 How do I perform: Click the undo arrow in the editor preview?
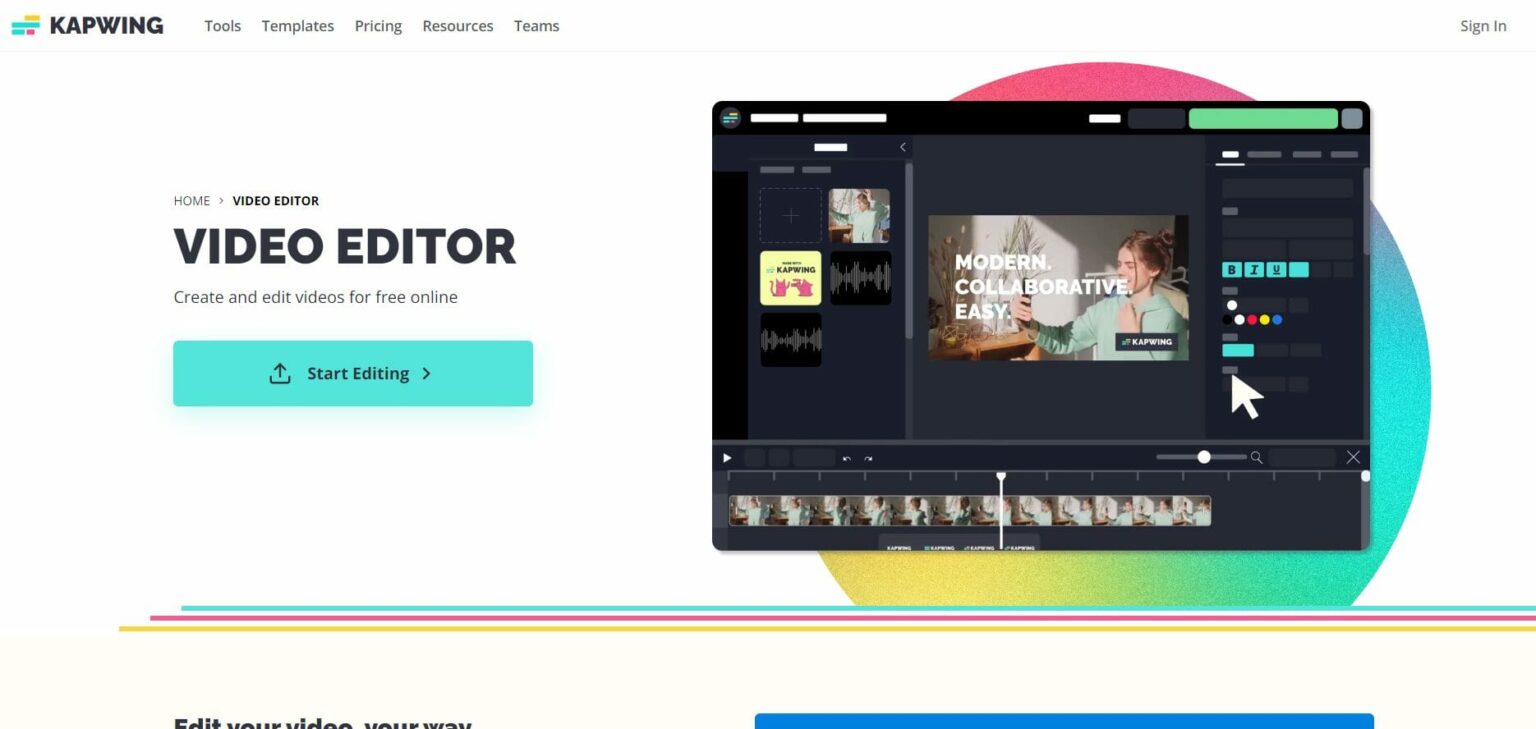click(x=846, y=458)
